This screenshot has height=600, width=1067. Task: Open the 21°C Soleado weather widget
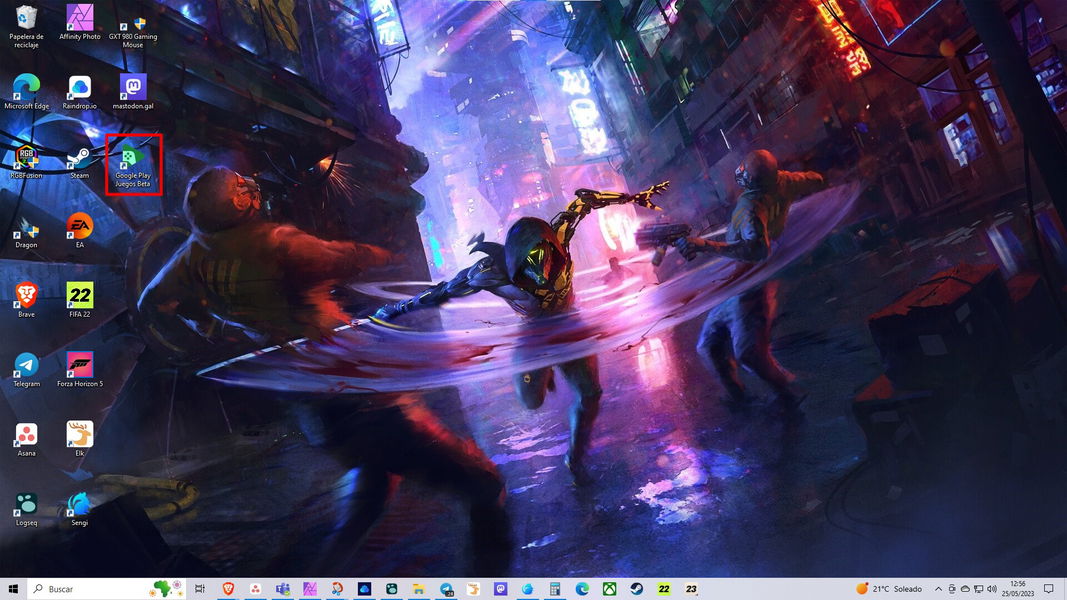pyautogui.click(x=889, y=589)
